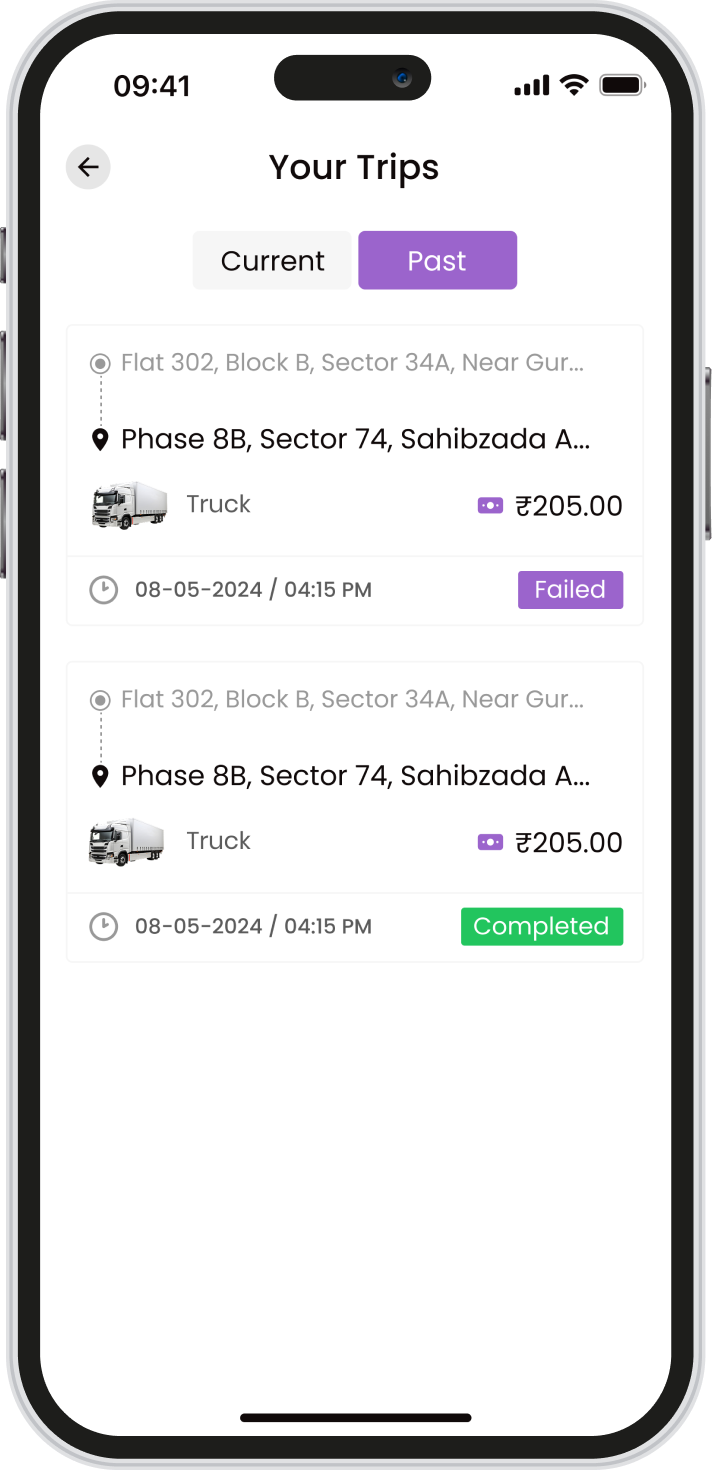Screen dimensions: 713x1470
Task: Open the completed trip's pickup address
Action: click(x=352, y=700)
